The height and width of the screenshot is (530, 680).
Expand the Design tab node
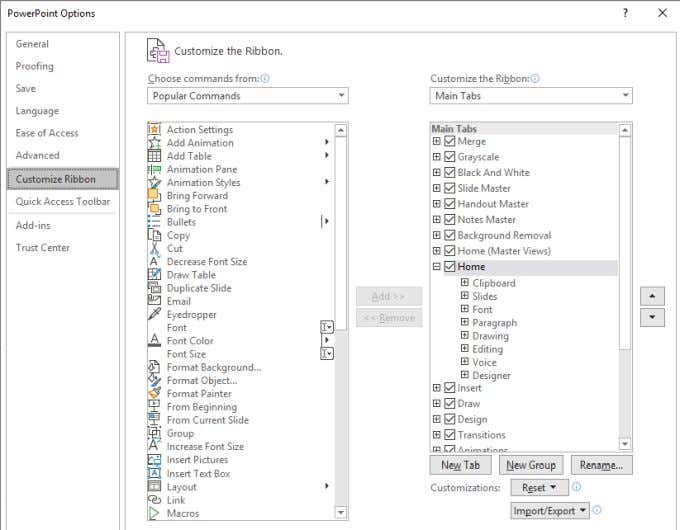tap(437, 419)
